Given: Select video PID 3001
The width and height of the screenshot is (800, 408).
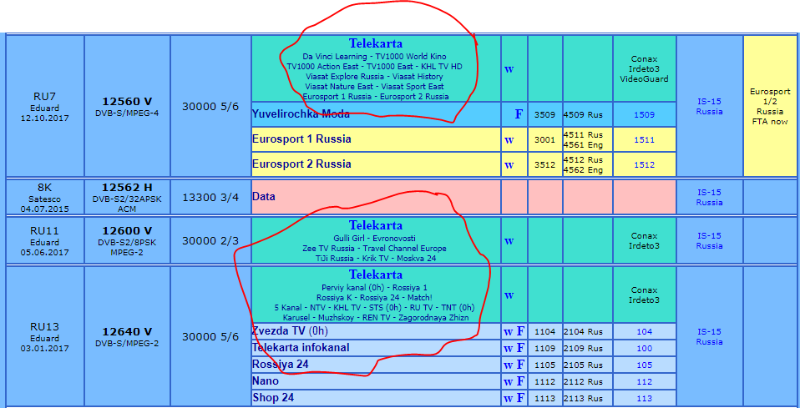Looking at the screenshot, I should 545,140.
